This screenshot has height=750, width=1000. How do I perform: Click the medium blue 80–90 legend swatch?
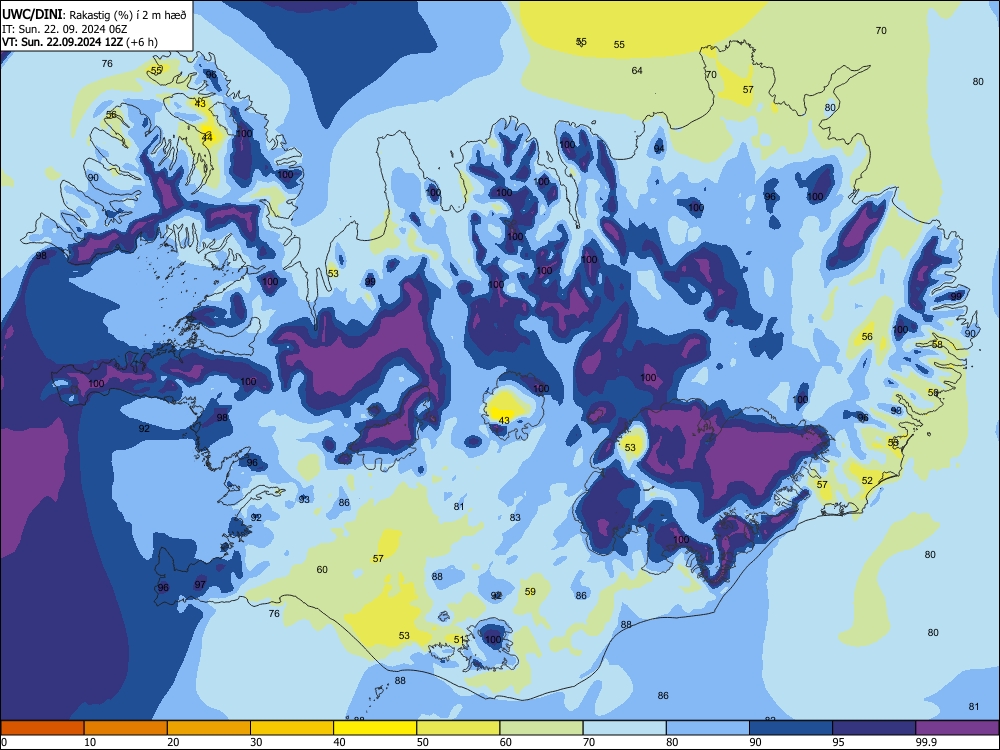(x=708, y=728)
